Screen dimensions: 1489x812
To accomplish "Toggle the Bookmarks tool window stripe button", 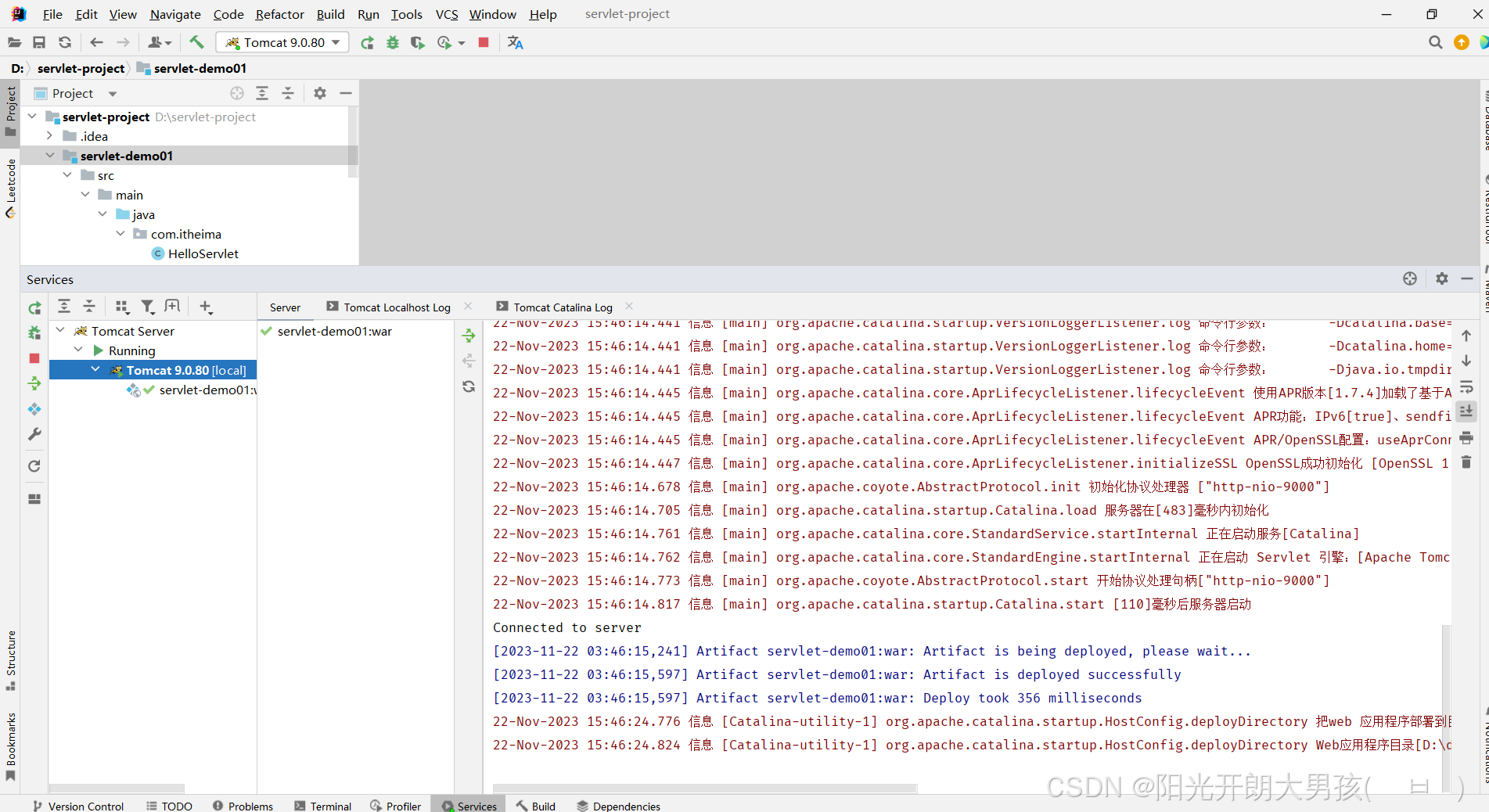I will click(x=10, y=746).
